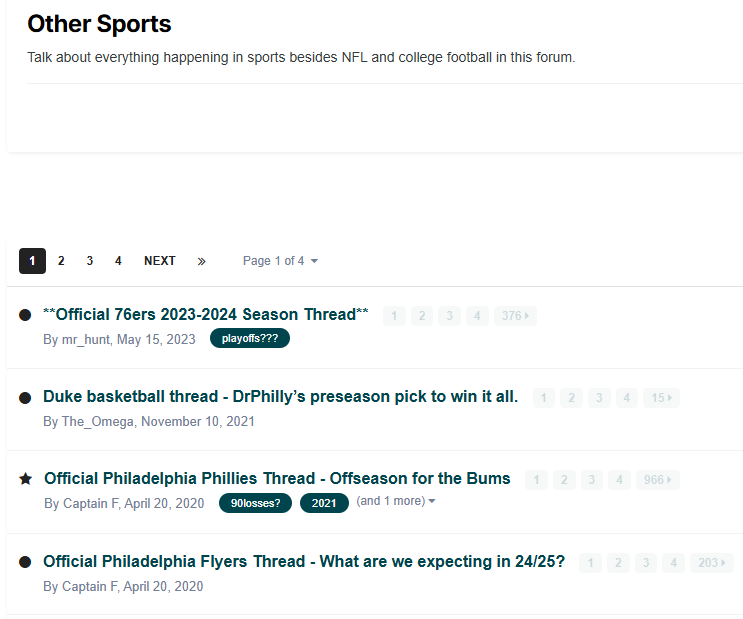Open page 1 of Flyers thread

point(590,563)
